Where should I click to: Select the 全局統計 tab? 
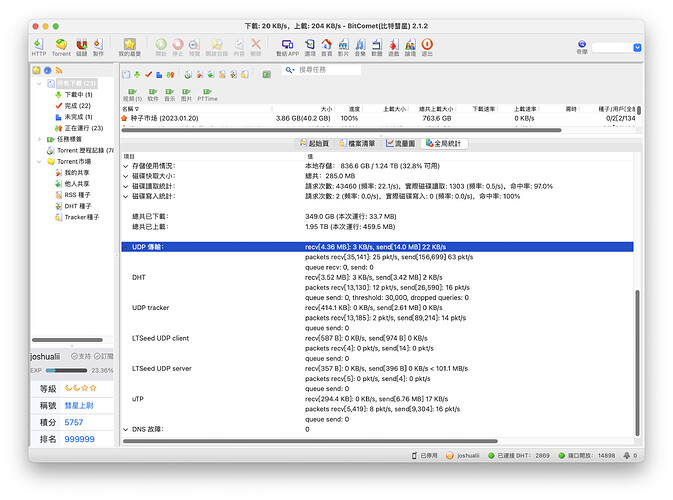[x=444, y=143]
